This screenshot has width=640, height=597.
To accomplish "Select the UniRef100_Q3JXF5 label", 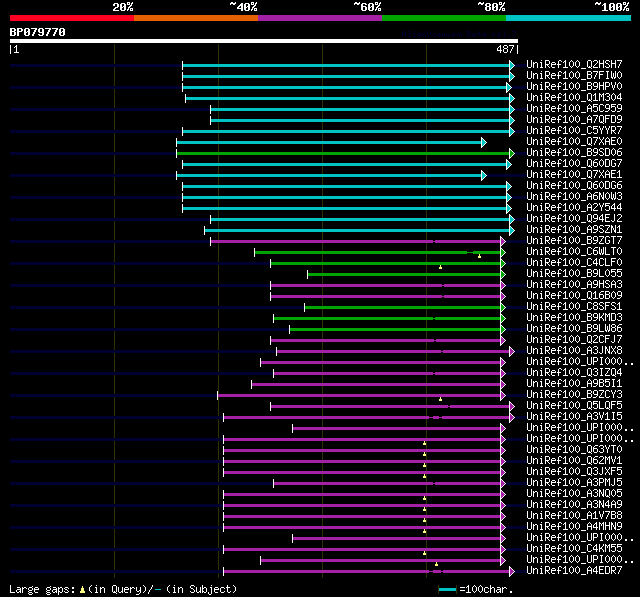I will click(x=574, y=472).
